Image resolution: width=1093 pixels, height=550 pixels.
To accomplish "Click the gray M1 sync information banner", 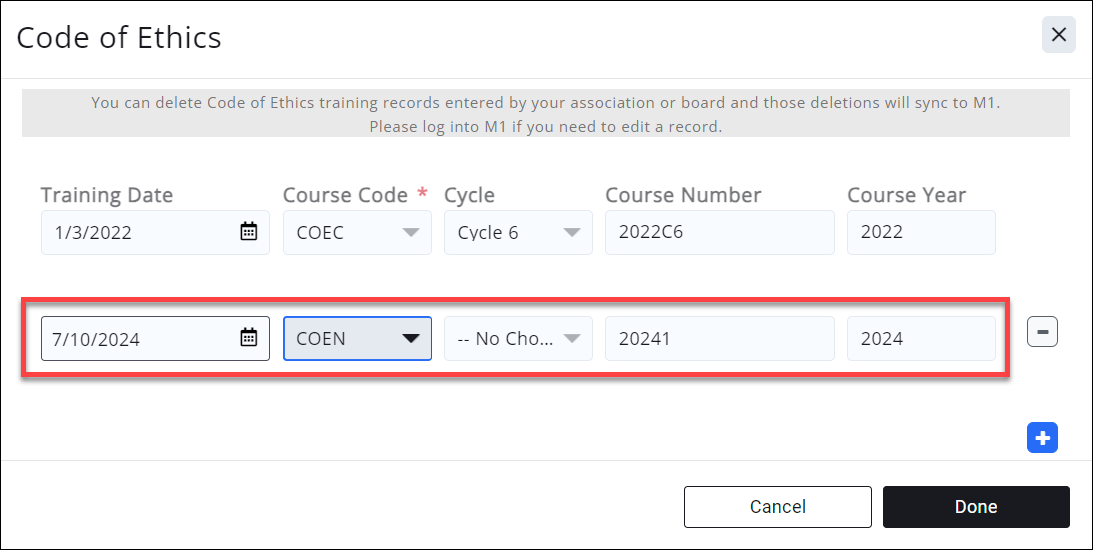I will pyautogui.click(x=545, y=114).
